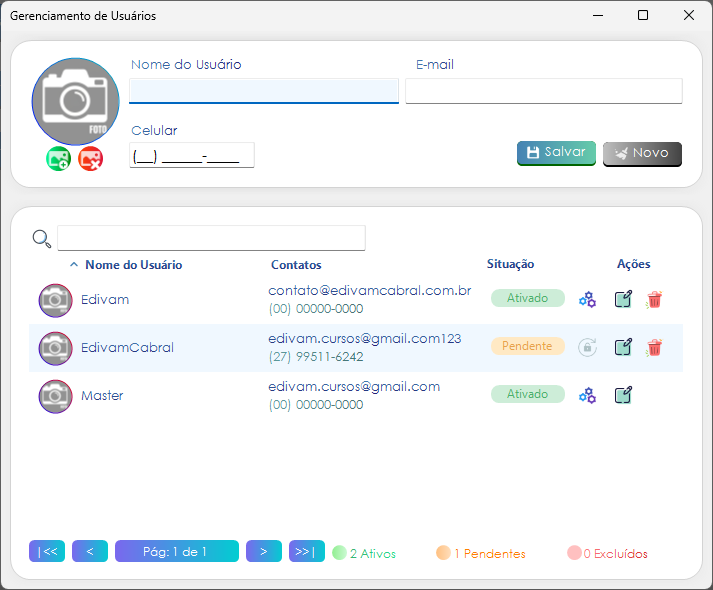
Task: Open permissions gears for Edivam row
Action: pos(587,300)
